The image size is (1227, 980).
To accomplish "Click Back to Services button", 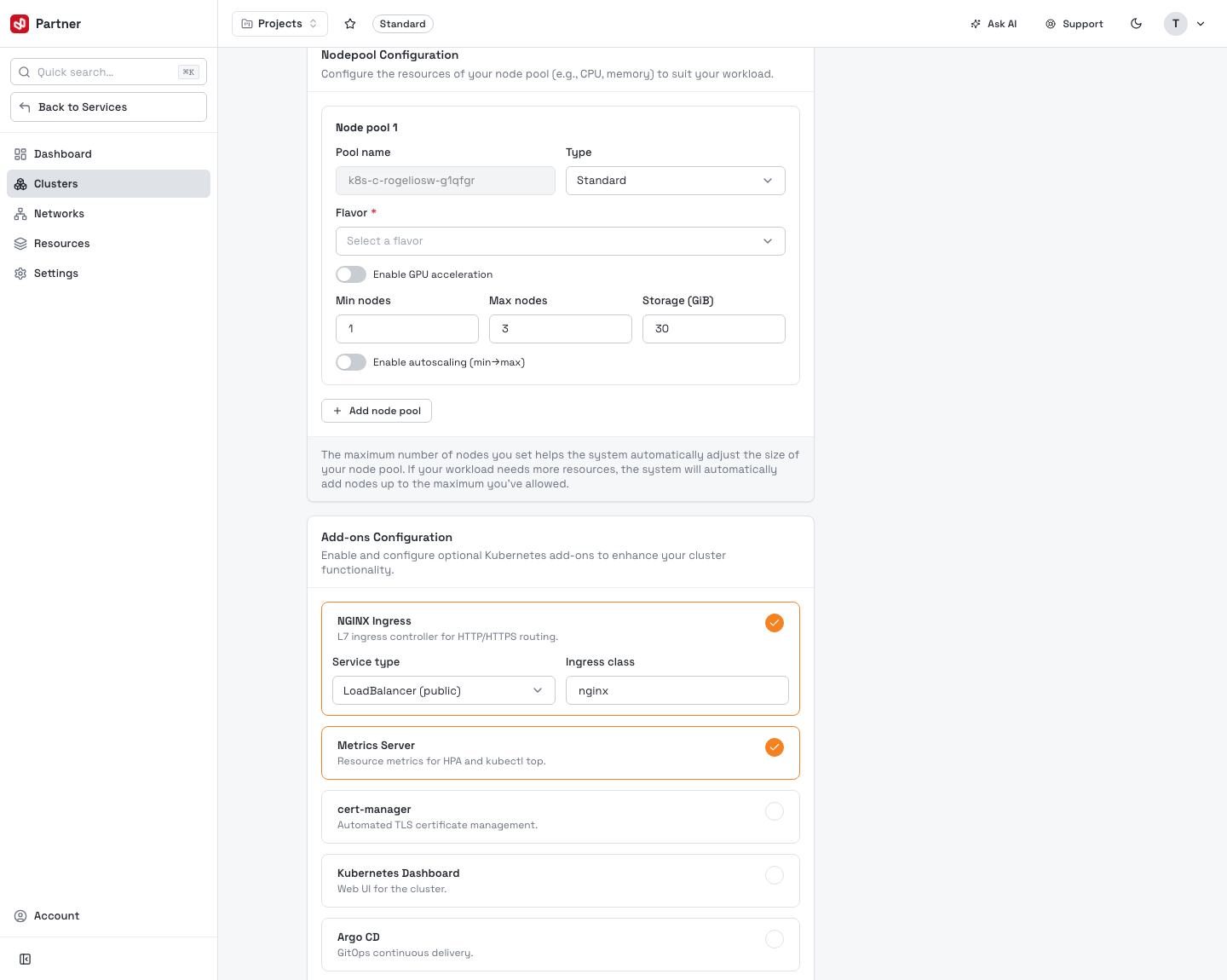I will 108,107.
